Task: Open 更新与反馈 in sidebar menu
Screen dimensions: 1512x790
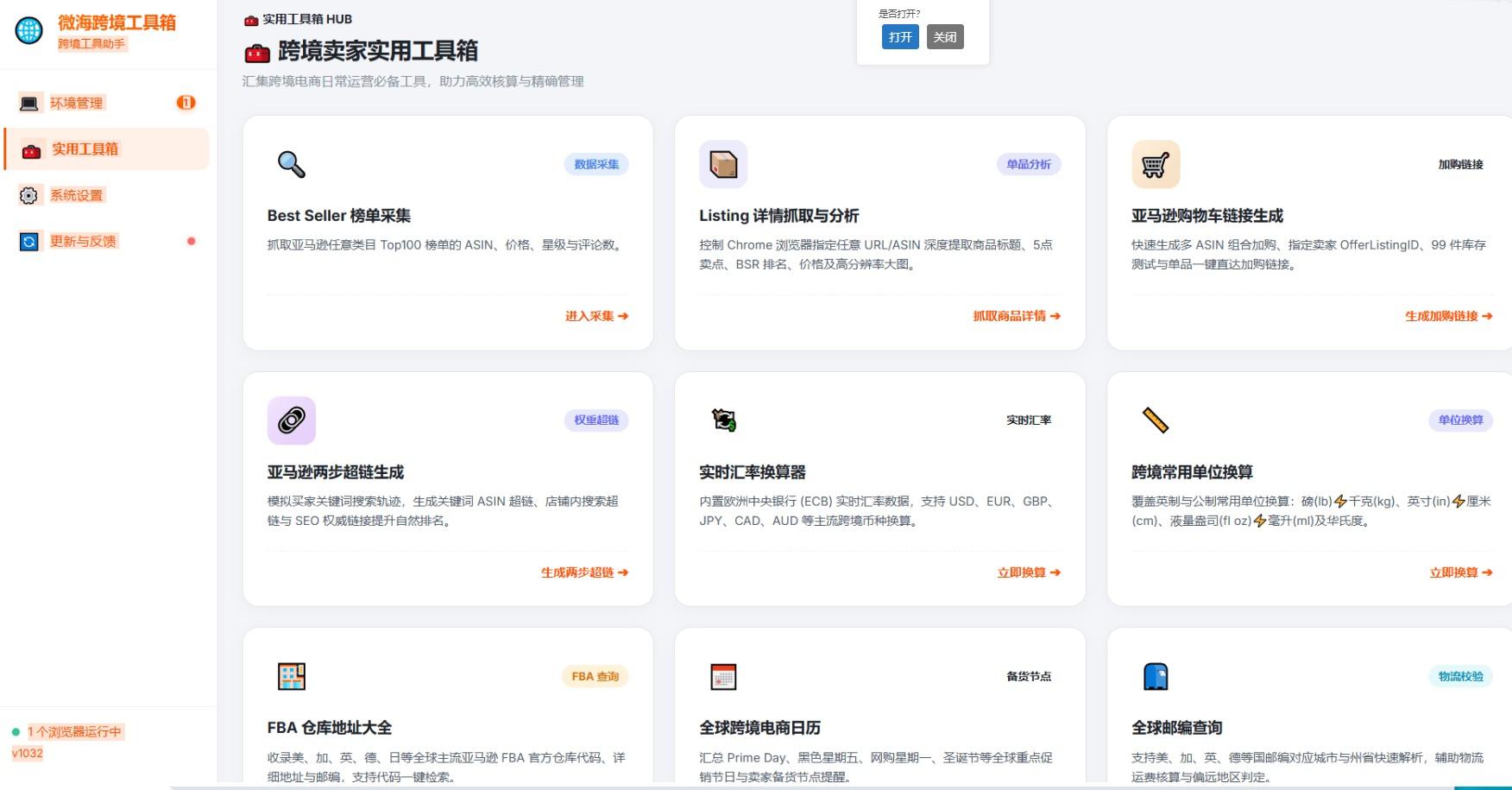Action: pyautogui.click(x=107, y=241)
